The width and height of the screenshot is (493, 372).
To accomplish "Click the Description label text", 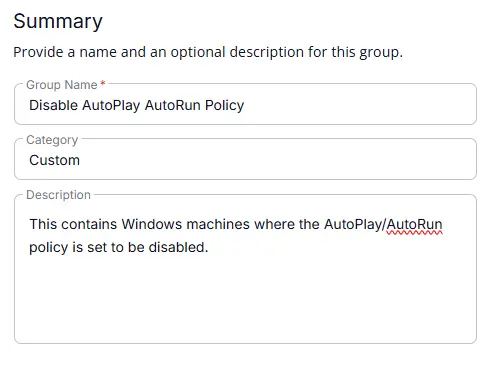I will pyautogui.click(x=58, y=195).
